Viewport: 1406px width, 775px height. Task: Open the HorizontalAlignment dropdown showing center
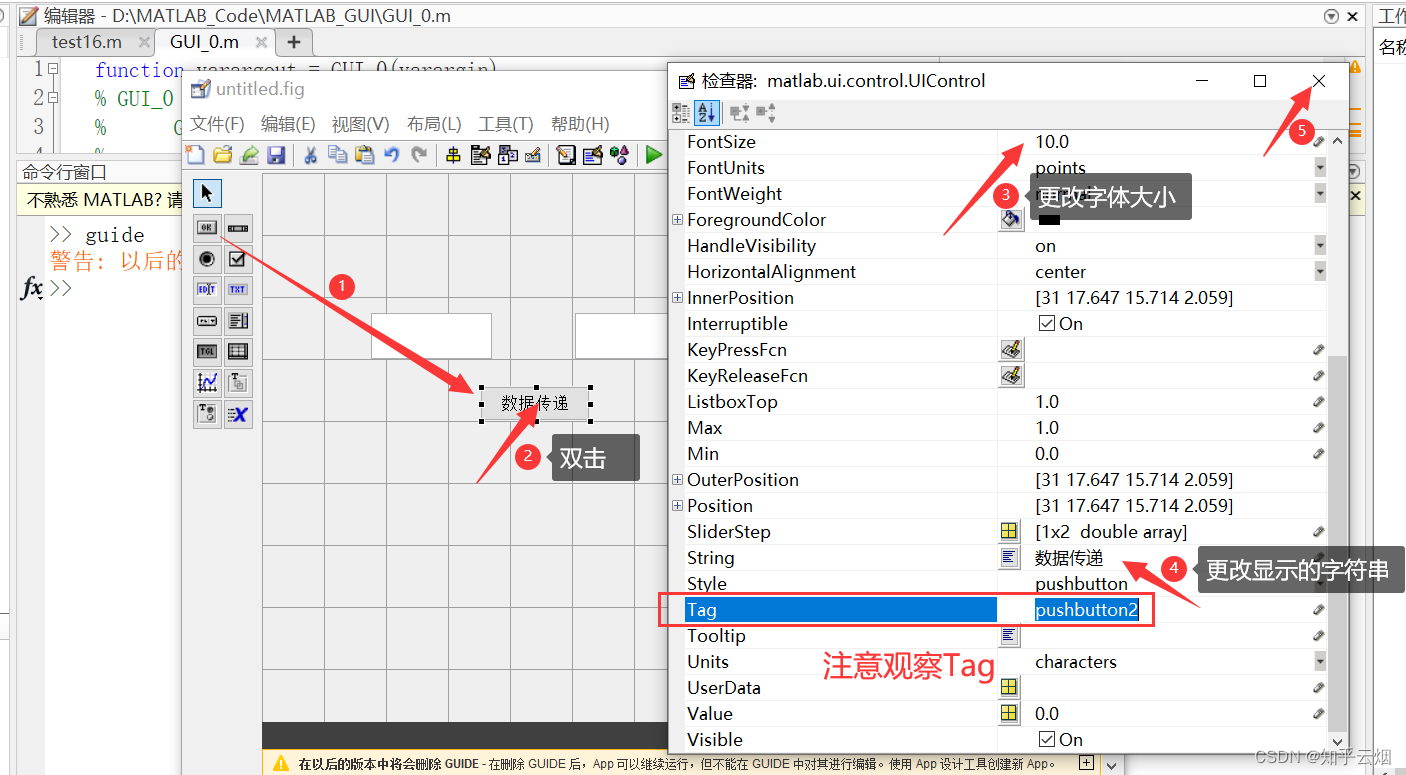tap(1319, 271)
